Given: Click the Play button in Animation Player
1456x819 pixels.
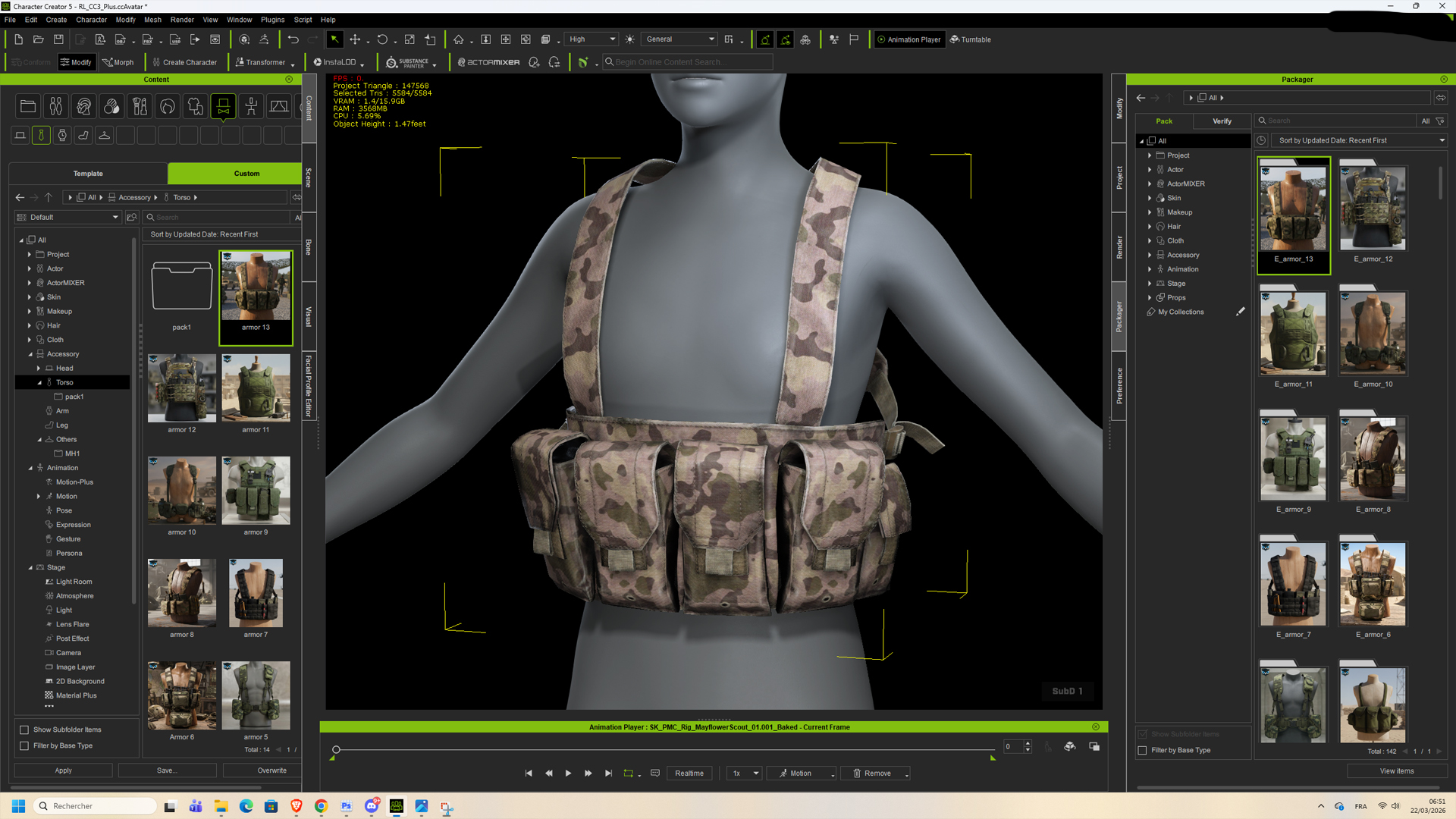Looking at the screenshot, I should pos(568,773).
